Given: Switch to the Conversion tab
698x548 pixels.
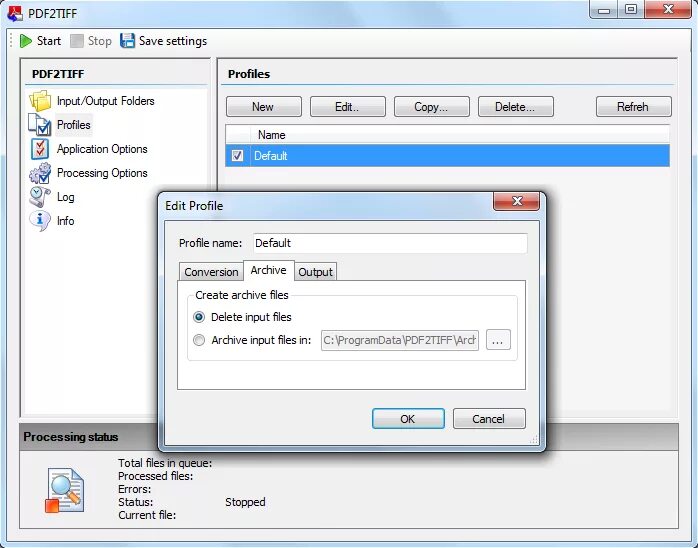Looking at the screenshot, I should (211, 272).
